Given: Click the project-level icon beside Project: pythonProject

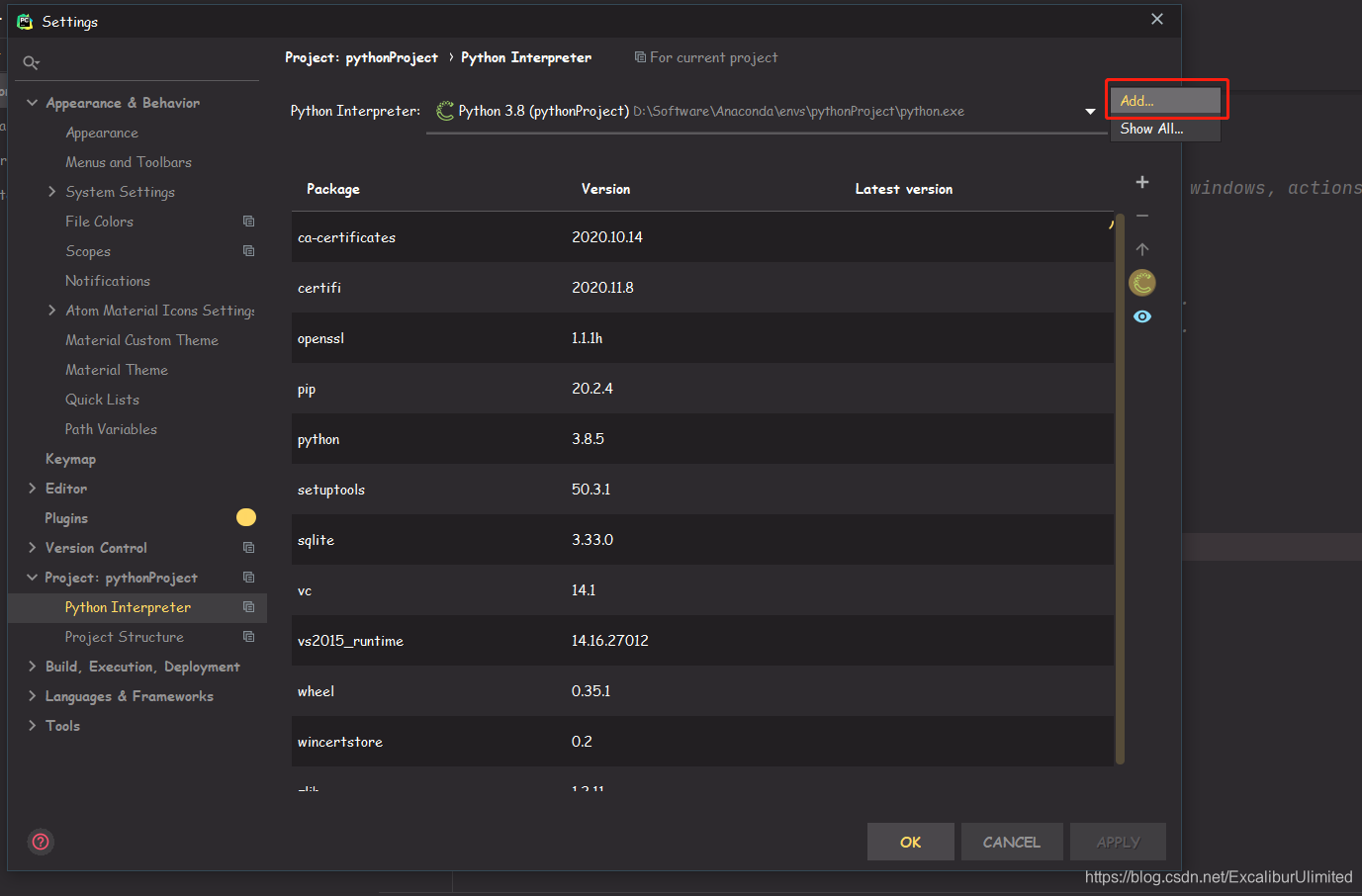Looking at the screenshot, I should 249,578.
